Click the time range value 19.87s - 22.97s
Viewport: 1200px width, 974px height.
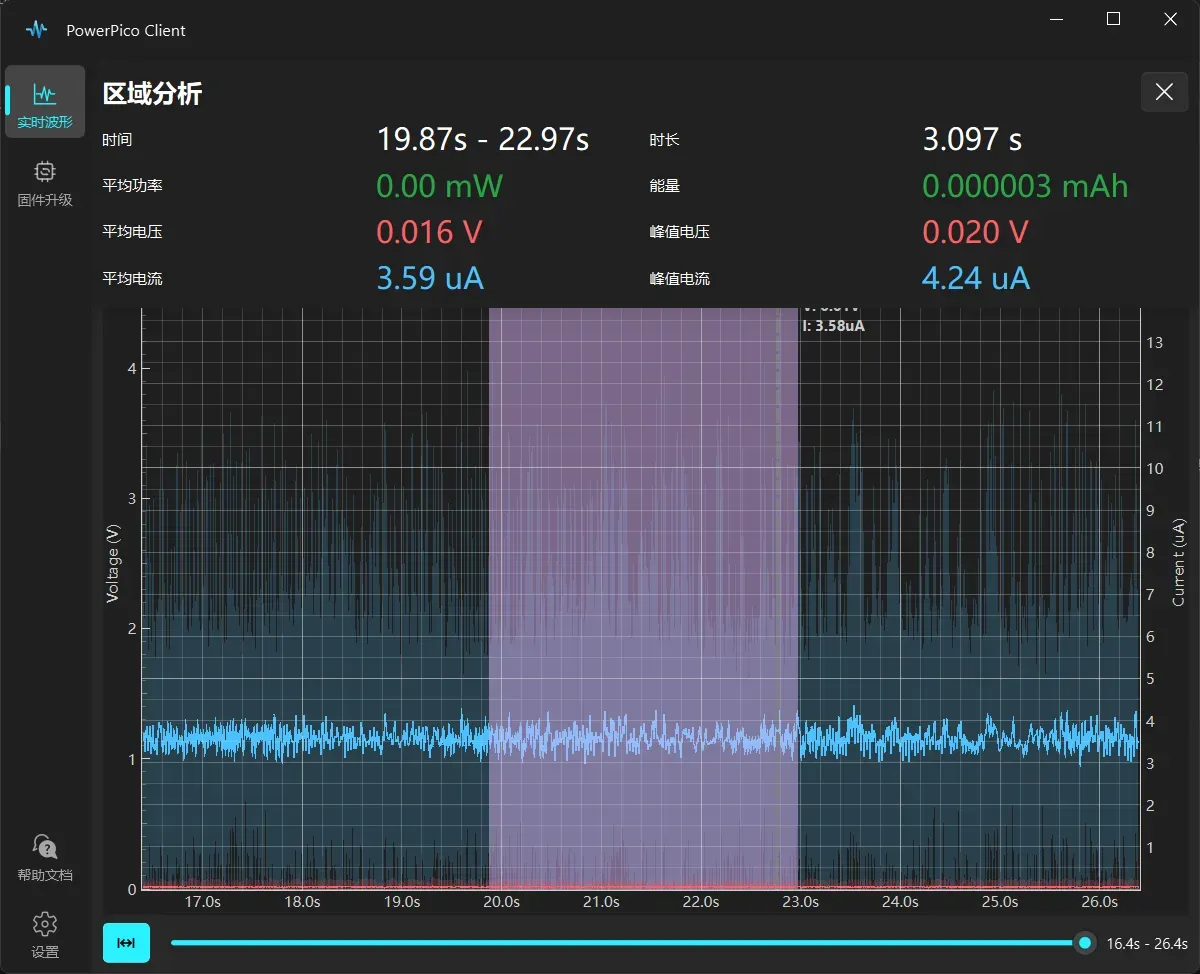pyautogui.click(x=483, y=139)
